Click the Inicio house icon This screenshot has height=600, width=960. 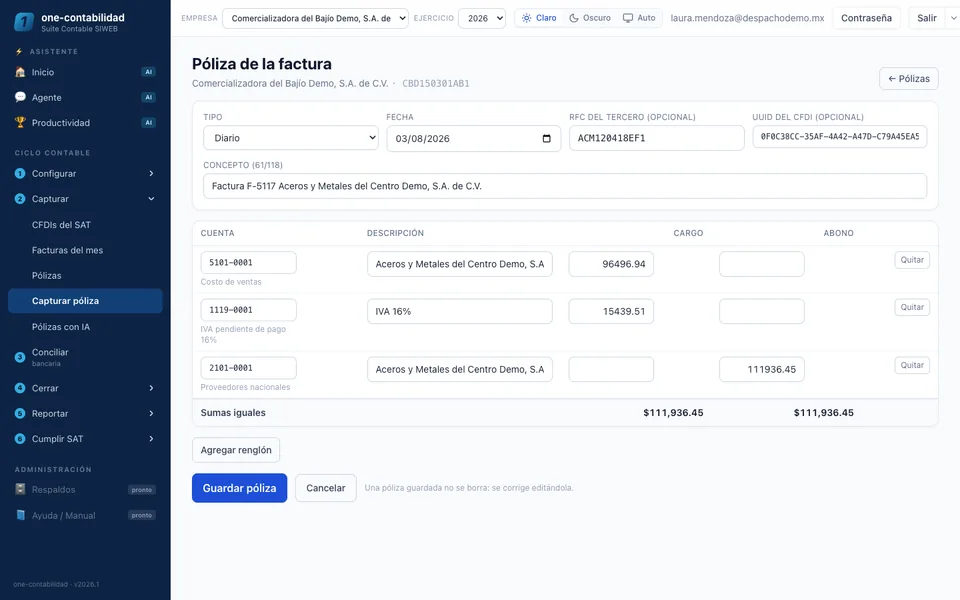click(x=20, y=72)
